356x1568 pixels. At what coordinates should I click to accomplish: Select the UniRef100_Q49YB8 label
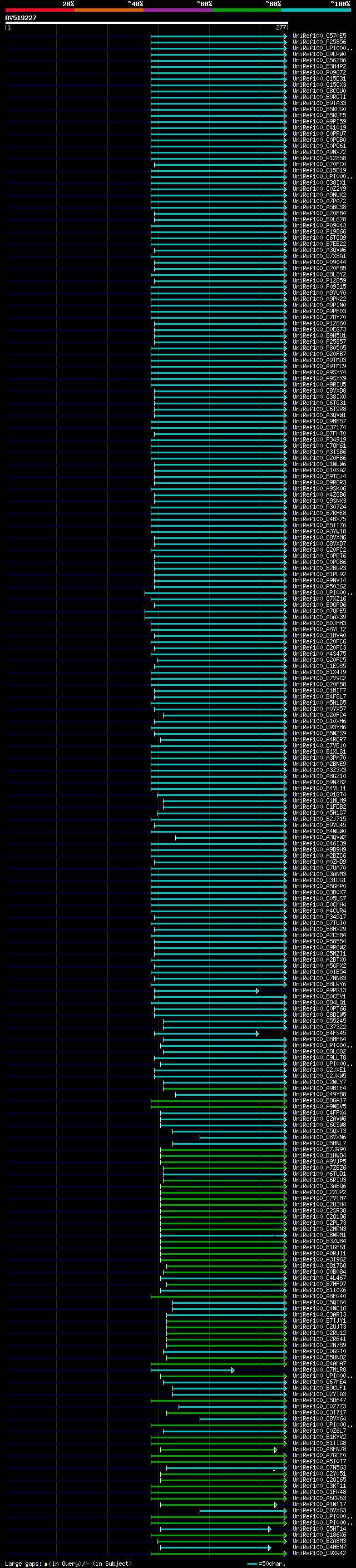click(319, 1095)
